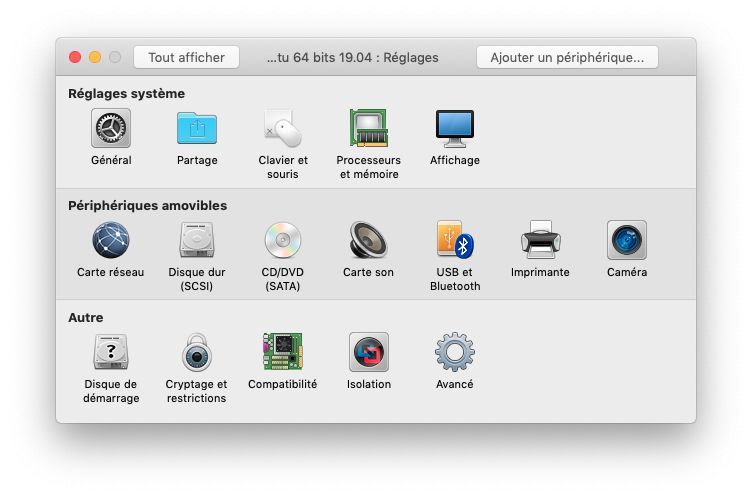Open the Caméra settings
The width and height of the screenshot is (752, 497).
point(626,240)
